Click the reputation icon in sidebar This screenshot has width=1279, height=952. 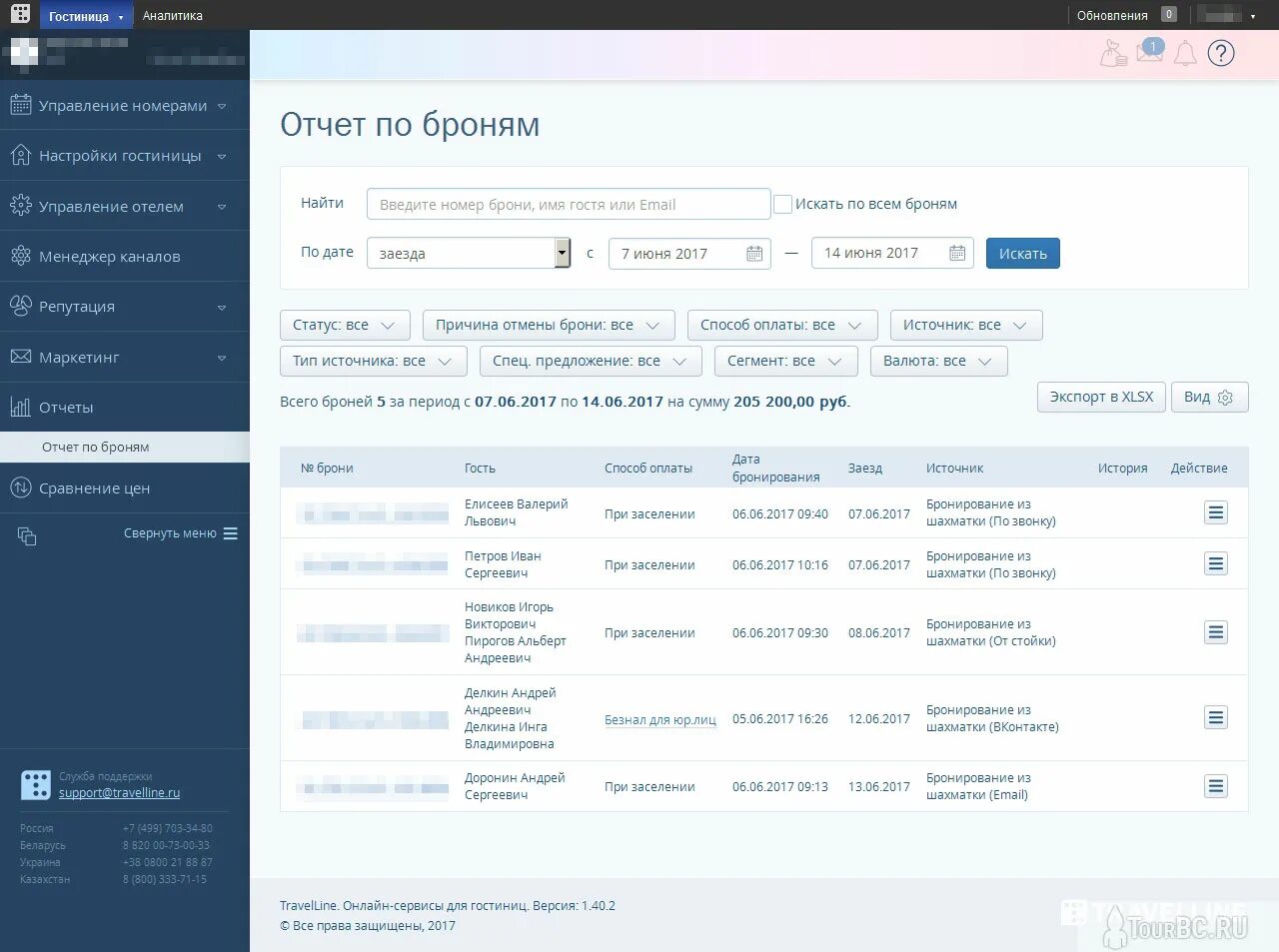tap(20, 306)
